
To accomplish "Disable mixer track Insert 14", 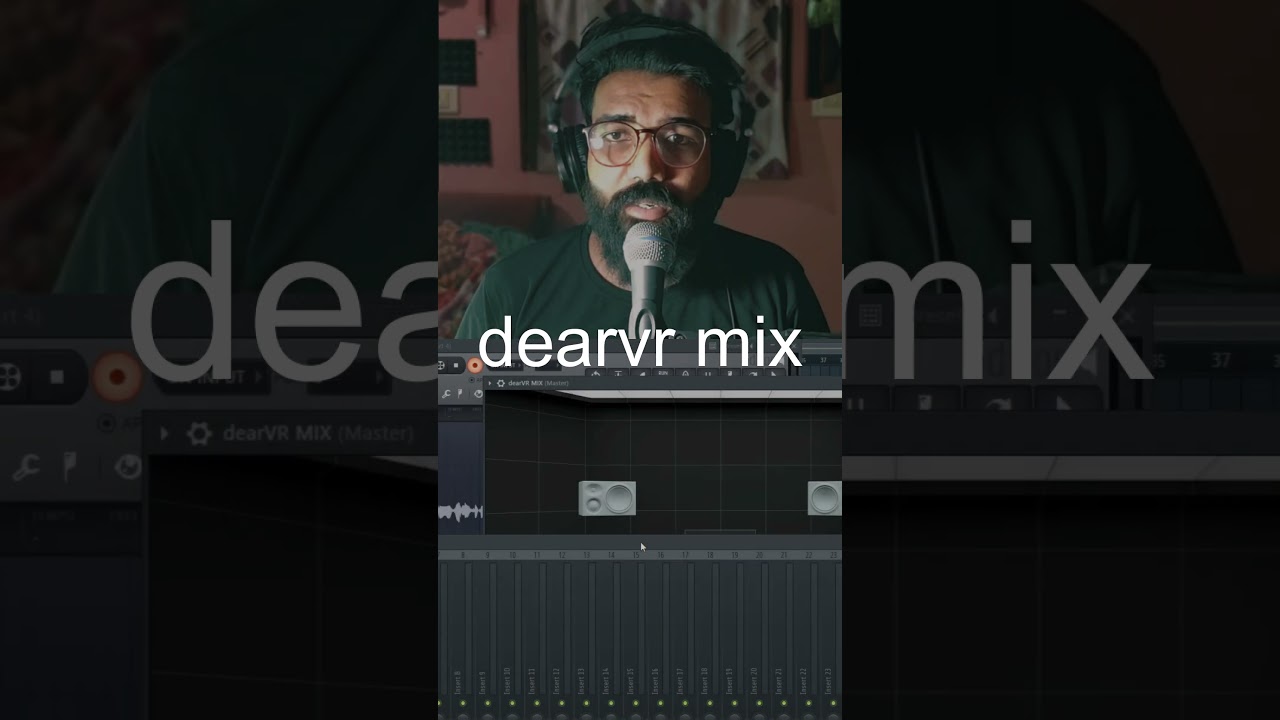I will 610,704.
